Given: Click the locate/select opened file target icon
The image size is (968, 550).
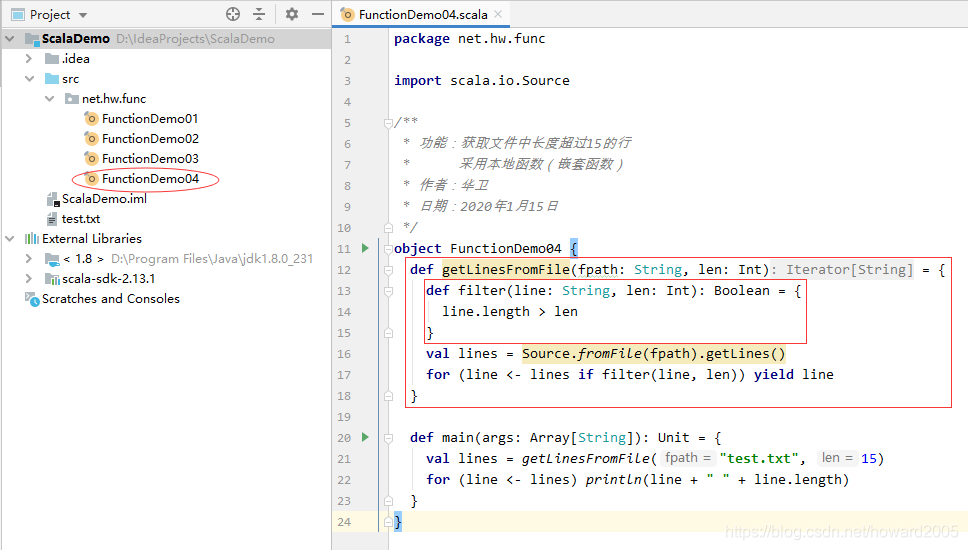Looking at the screenshot, I should click(x=233, y=14).
